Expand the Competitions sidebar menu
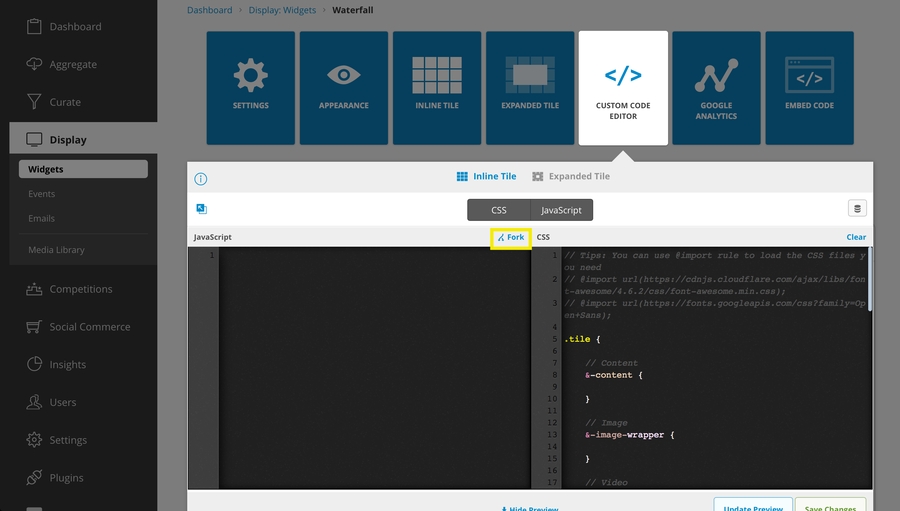 pos(80,289)
